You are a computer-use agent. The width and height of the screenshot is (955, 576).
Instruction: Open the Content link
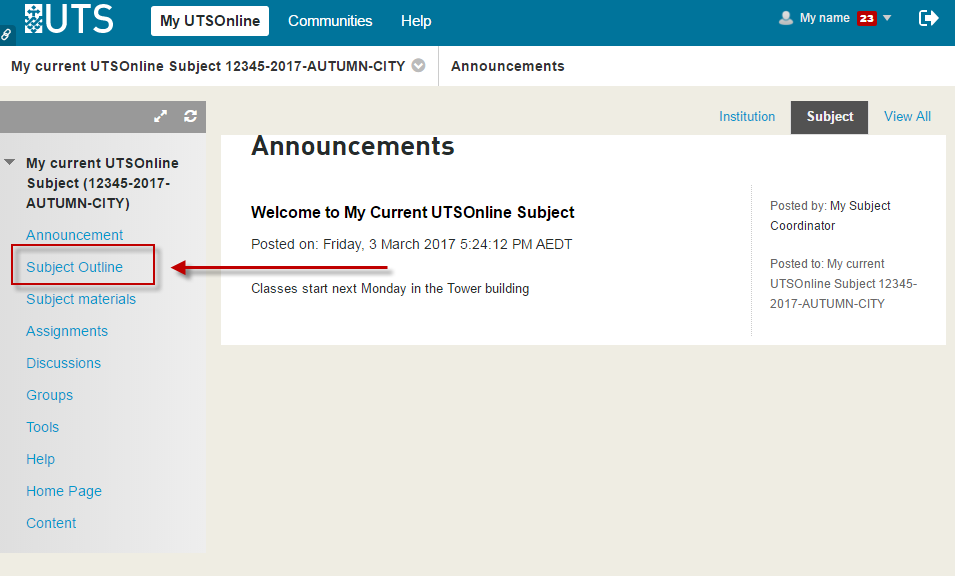click(51, 523)
